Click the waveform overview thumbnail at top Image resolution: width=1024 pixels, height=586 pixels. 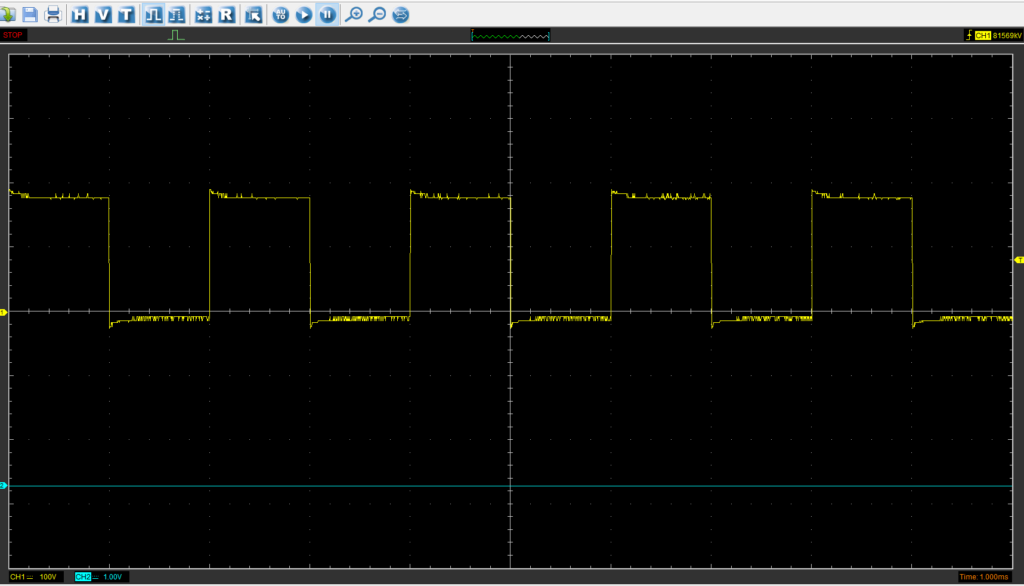coord(510,35)
